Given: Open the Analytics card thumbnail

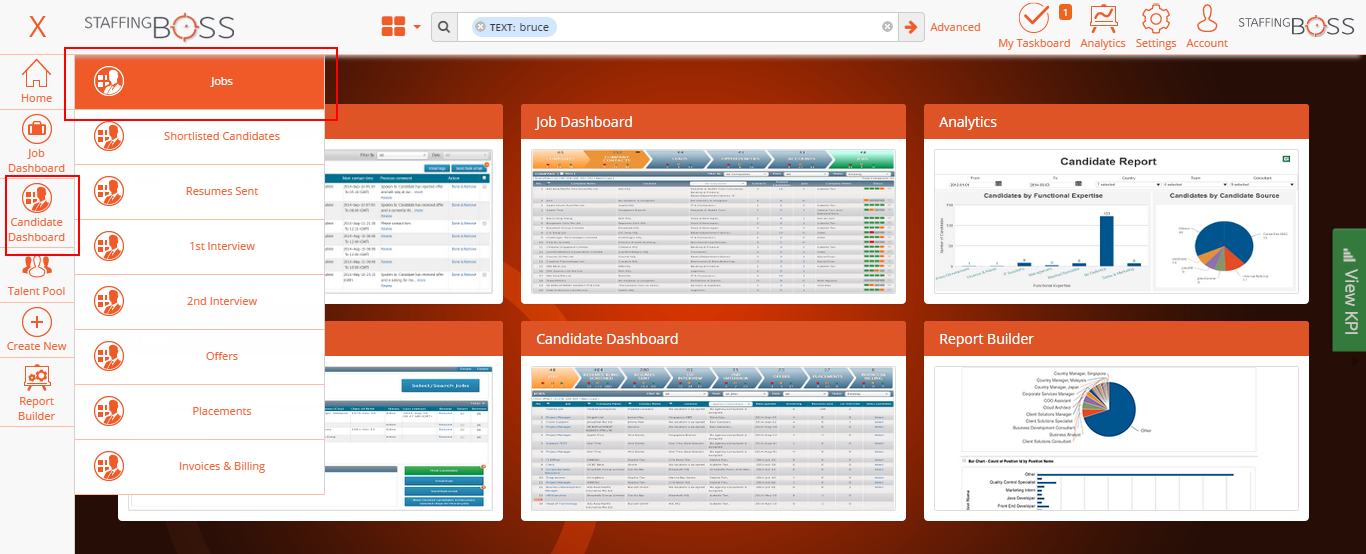Looking at the screenshot, I should tap(1116, 222).
